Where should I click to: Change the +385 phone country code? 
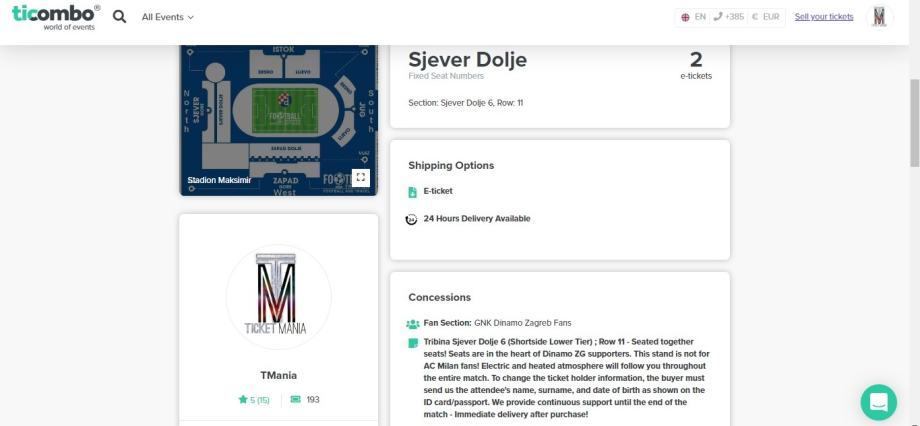[x=729, y=17]
